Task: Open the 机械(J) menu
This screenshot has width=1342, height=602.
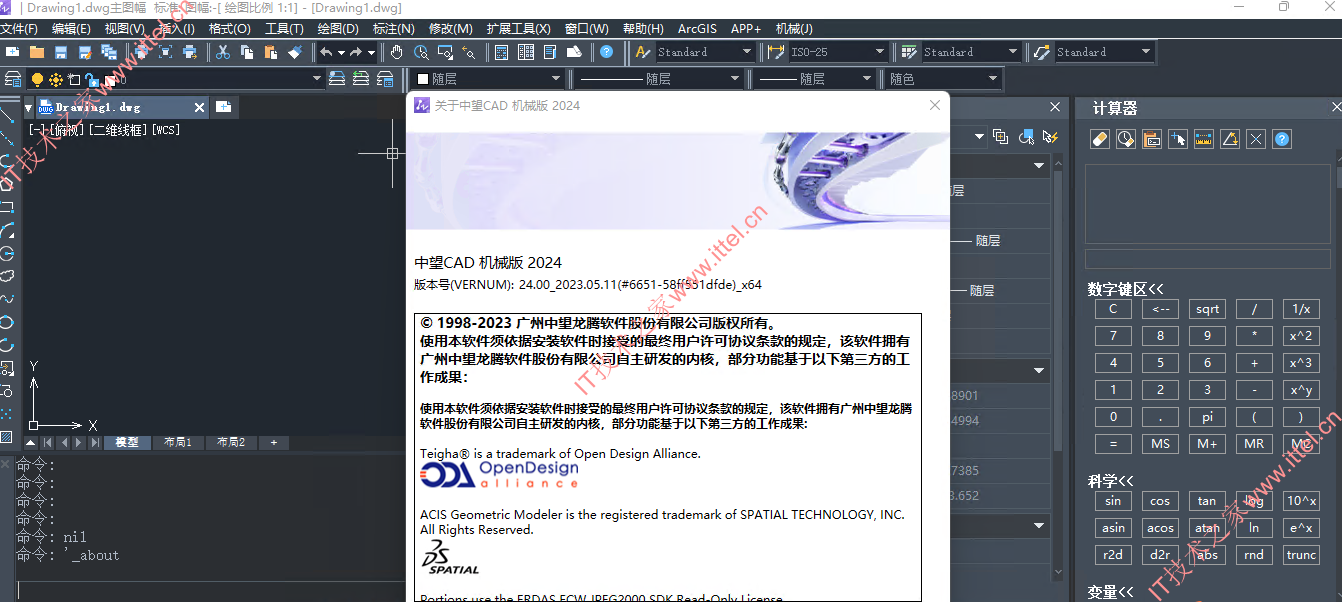Action: (x=794, y=29)
